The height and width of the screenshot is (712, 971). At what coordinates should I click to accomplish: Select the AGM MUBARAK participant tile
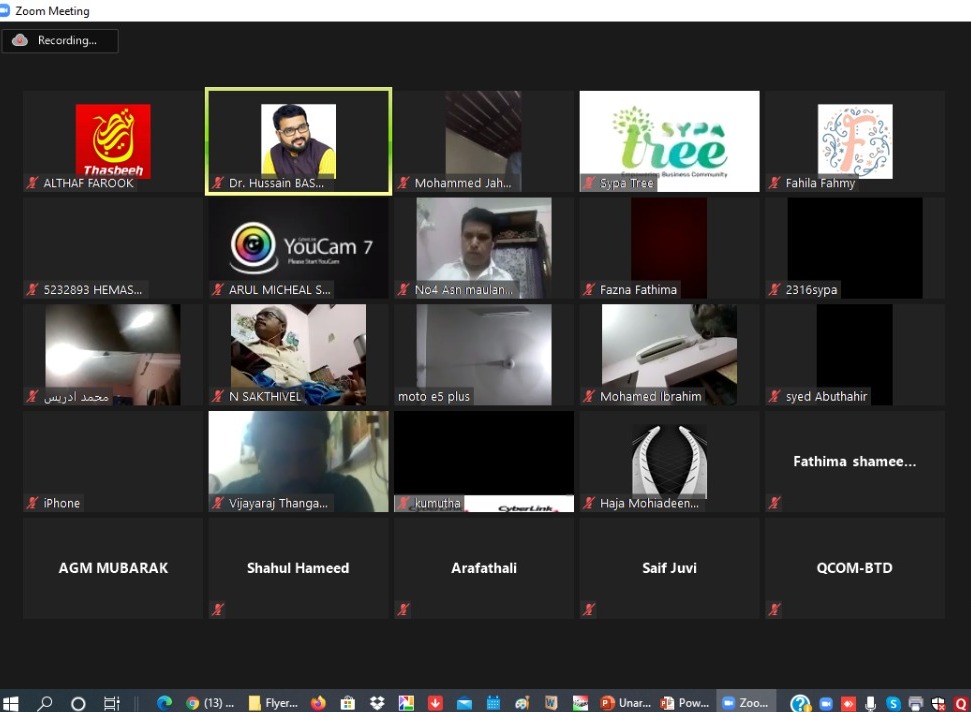pyautogui.click(x=113, y=568)
